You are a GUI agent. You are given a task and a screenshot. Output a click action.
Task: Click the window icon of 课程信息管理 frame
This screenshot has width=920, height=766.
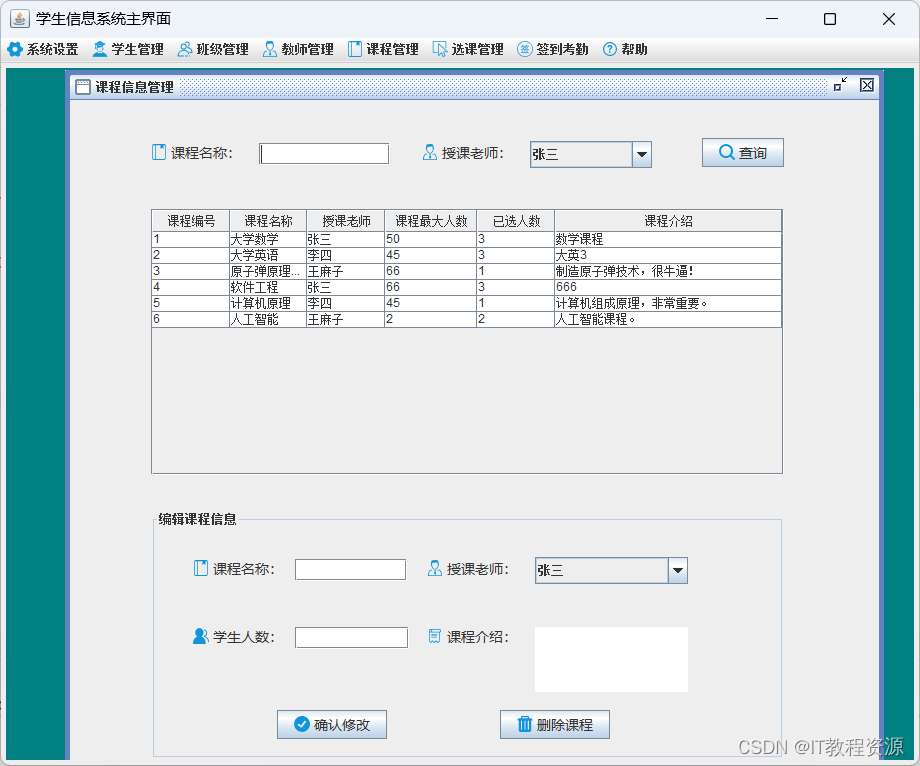83,87
